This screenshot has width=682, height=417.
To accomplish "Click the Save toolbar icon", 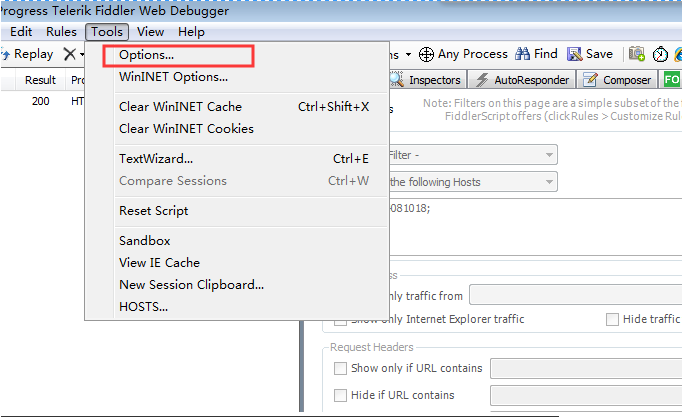I will point(574,54).
